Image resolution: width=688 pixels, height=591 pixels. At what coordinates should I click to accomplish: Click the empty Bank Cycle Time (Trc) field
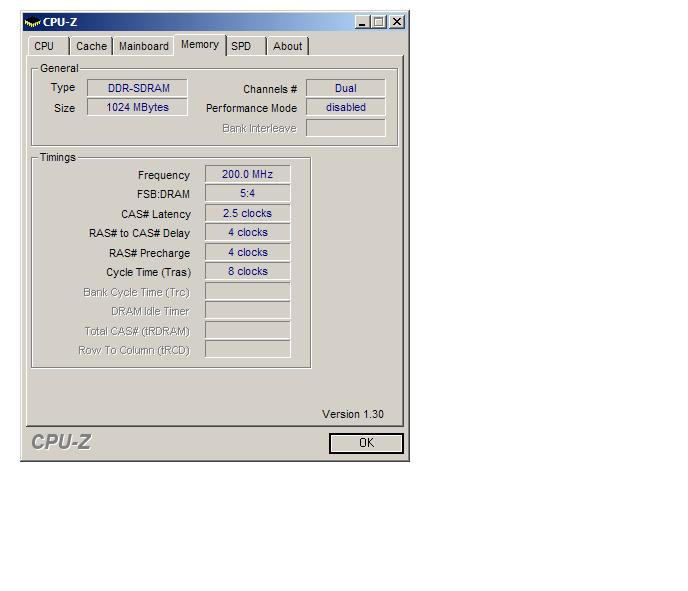click(x=247, y=291)
